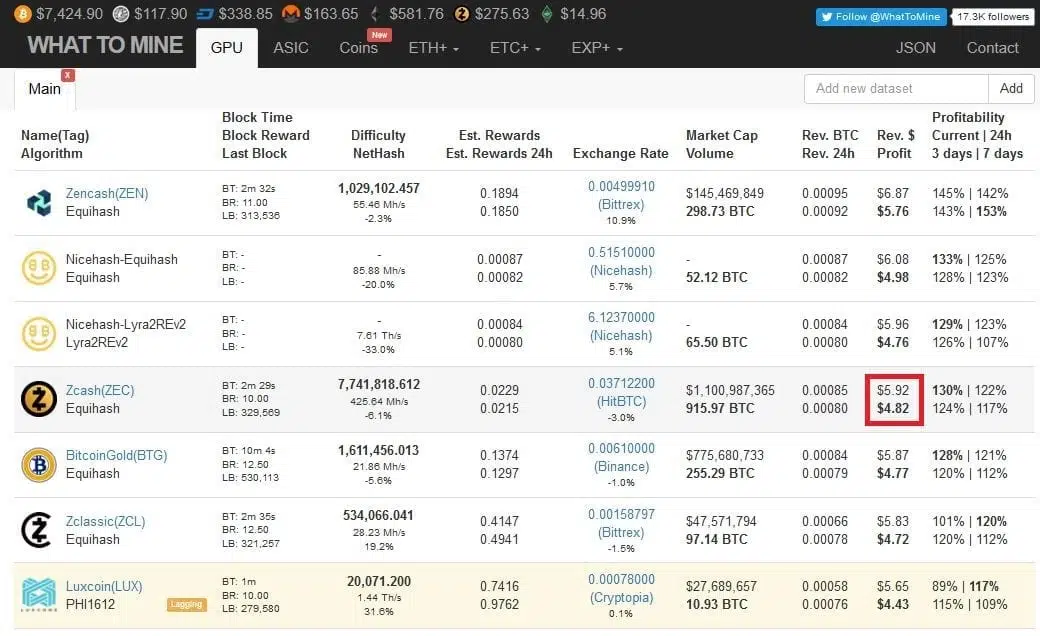Viewport: 1040px width, 636px height.
Task: Click the volume value 10.93 BTC
Action: [x=716, y=604]
